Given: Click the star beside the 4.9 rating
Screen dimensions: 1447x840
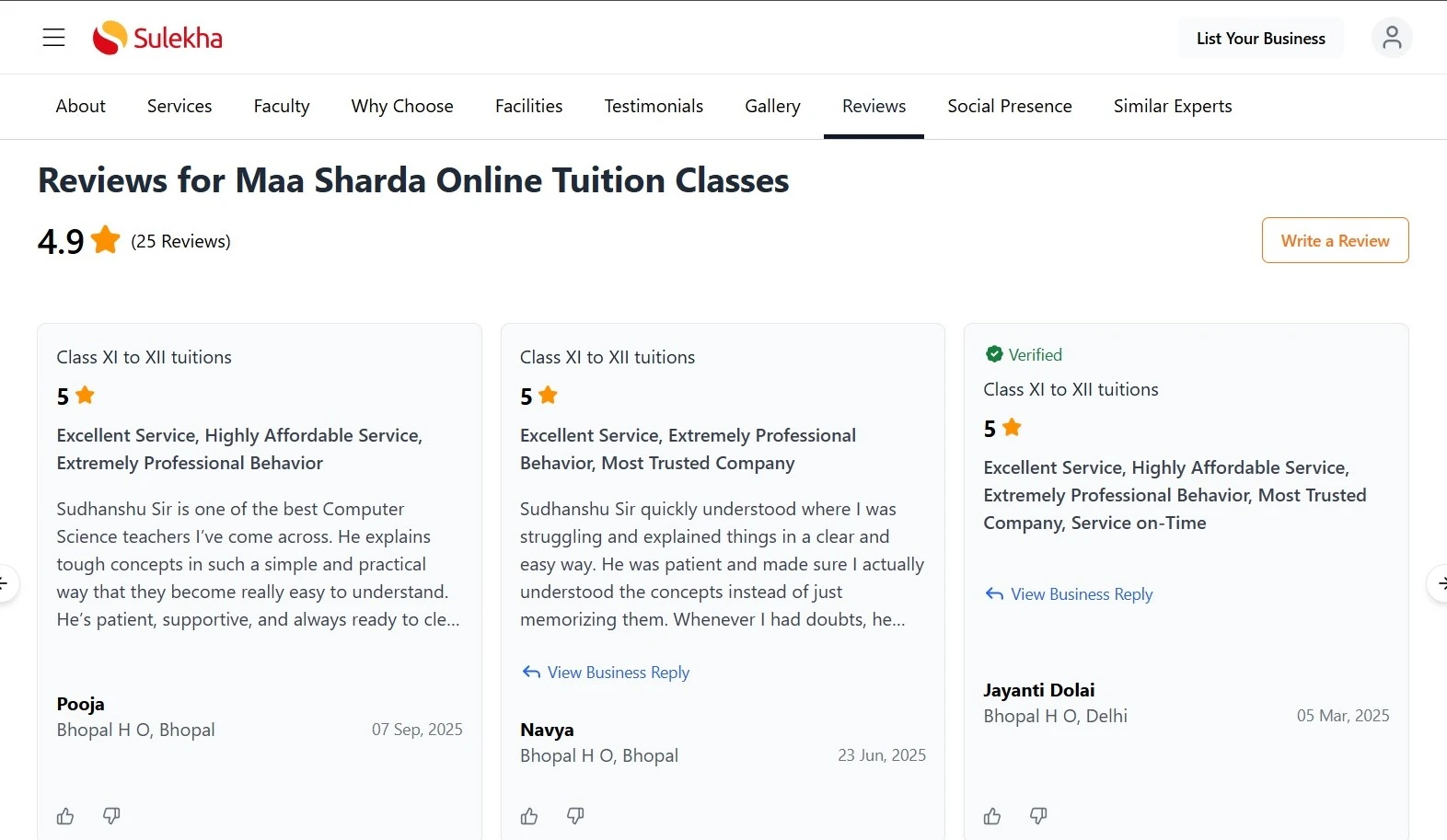Looking at the screenshot, I should (106, 239).
